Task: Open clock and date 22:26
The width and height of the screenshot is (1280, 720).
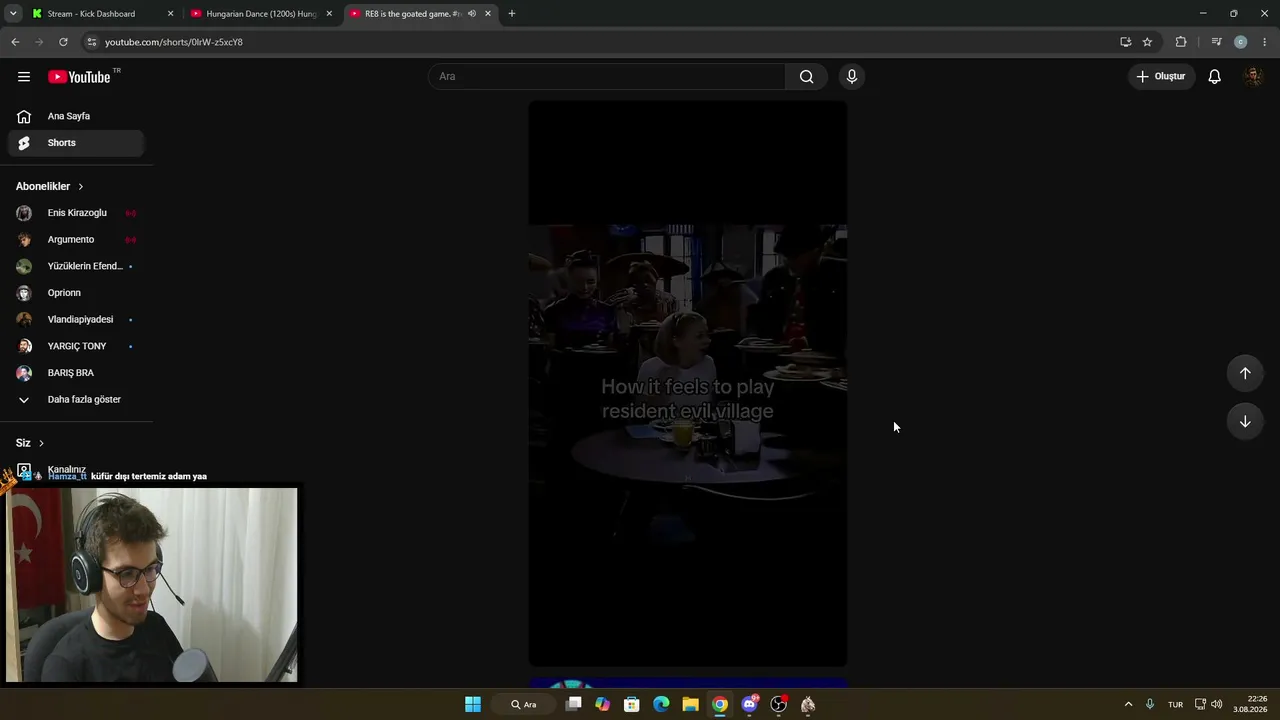Action: click(1250, 704)
